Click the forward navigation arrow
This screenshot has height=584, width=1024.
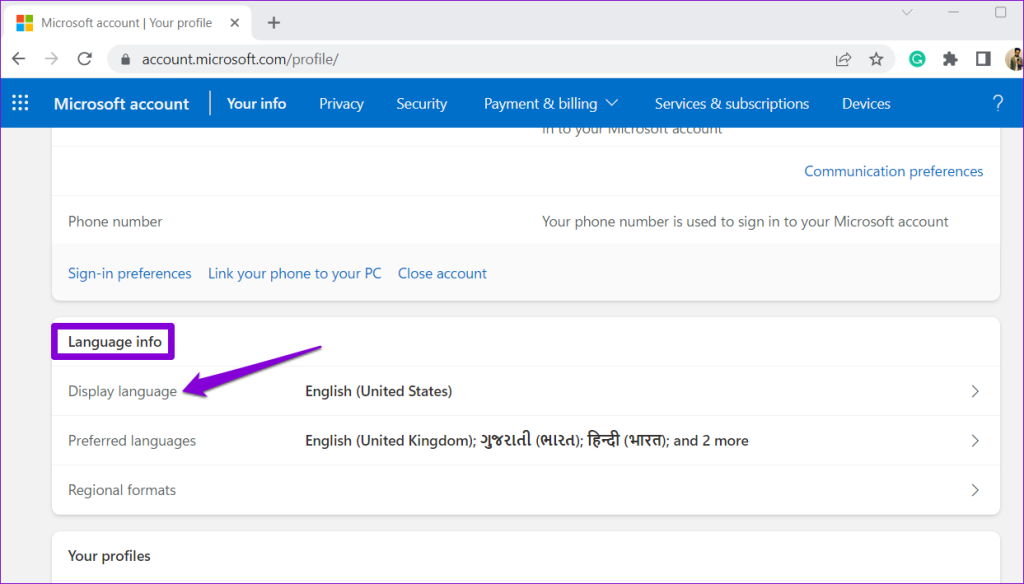point(52,59)
